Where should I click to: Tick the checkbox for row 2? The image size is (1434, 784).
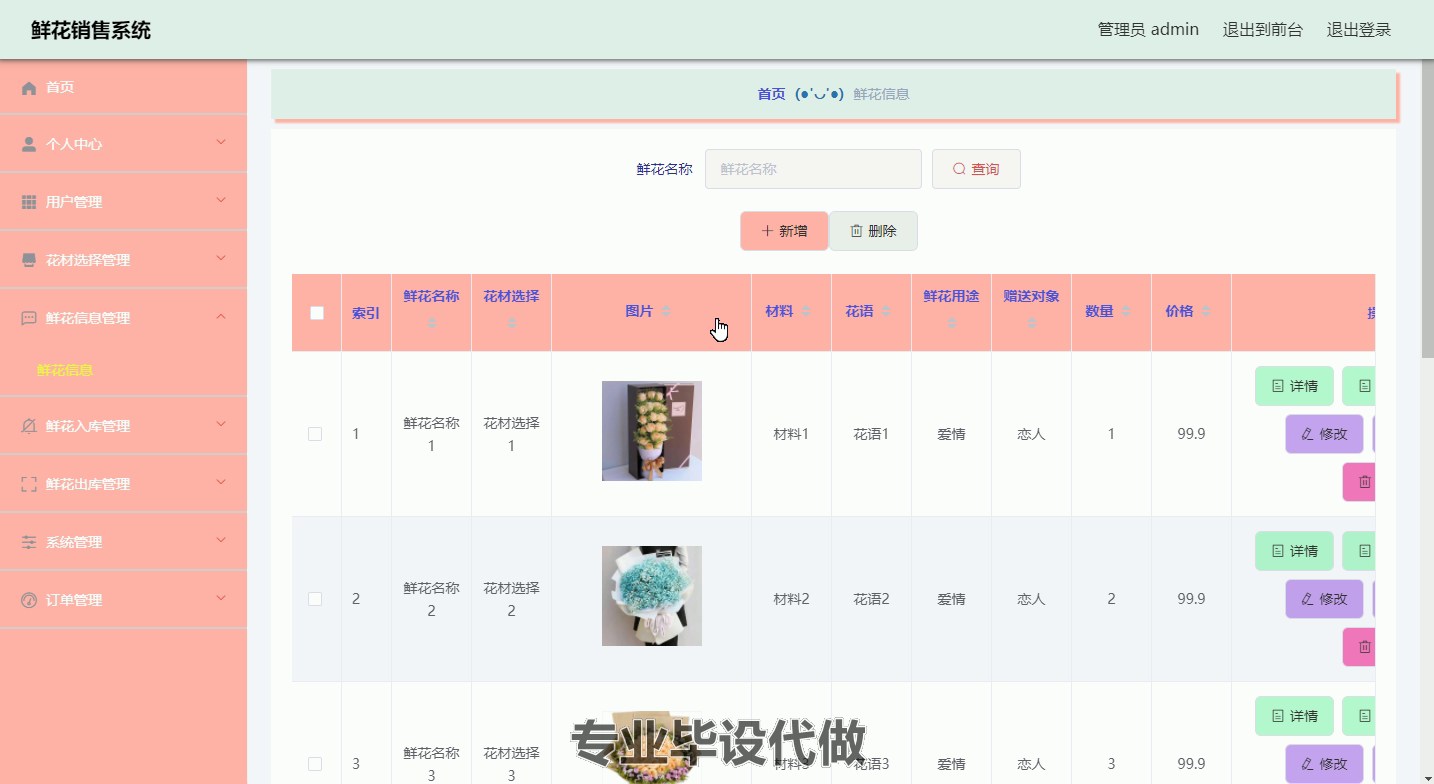coord(315,599)
